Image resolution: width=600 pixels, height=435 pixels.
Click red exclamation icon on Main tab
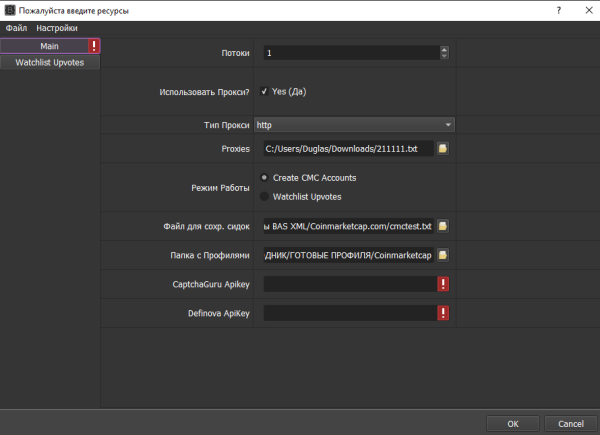click(x=94, y=46)
